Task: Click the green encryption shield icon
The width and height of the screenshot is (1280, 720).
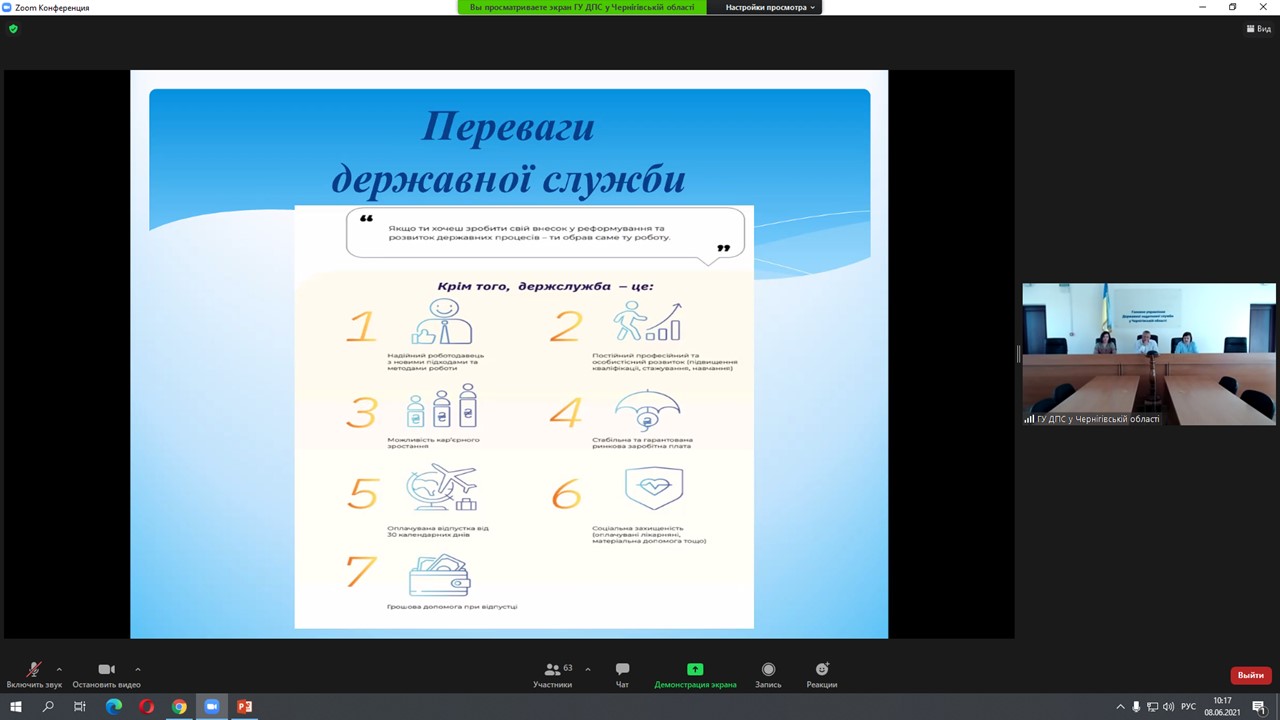Action: (x=13, y=29)
